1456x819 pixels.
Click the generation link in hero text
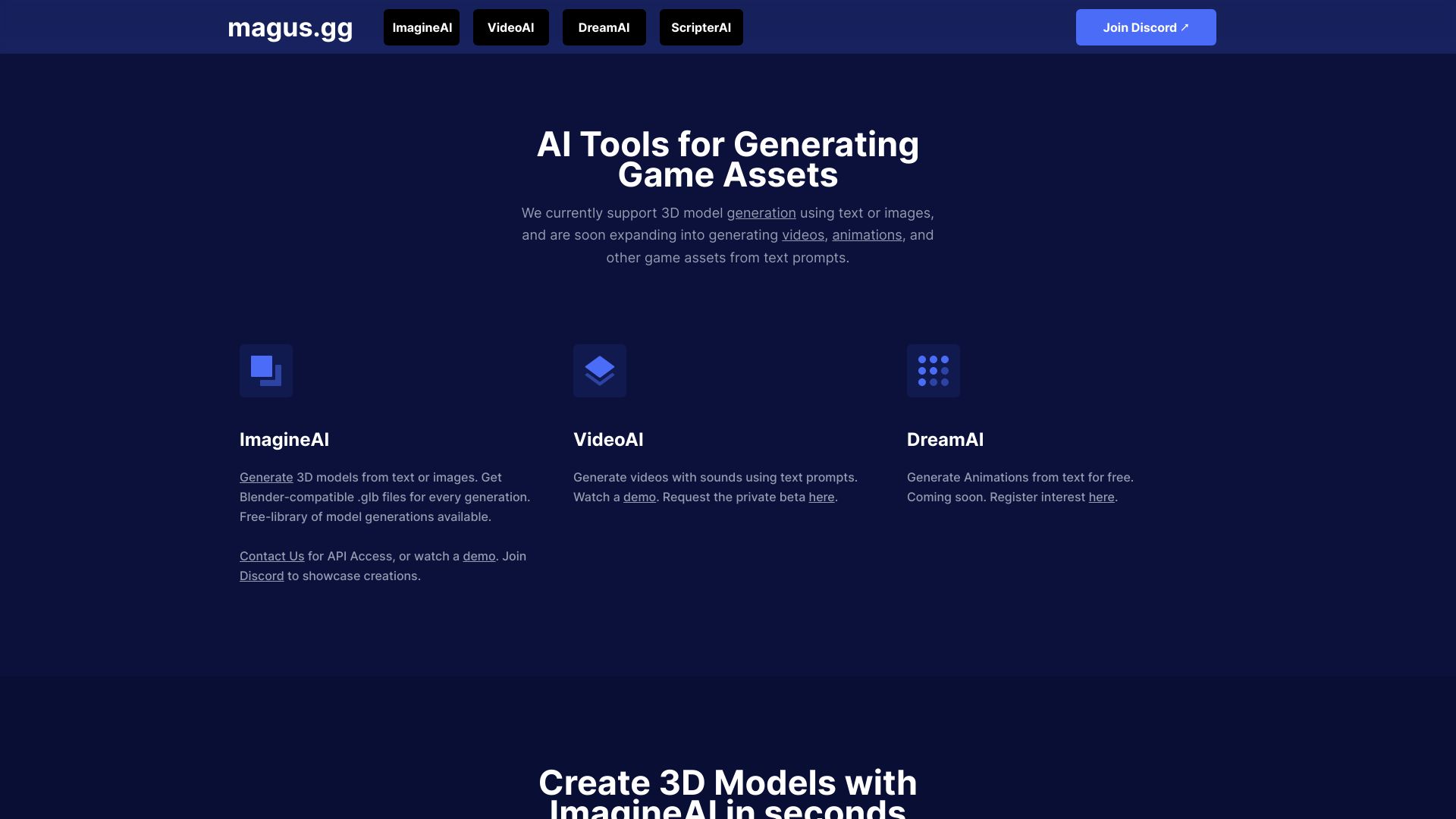[761, 213]
